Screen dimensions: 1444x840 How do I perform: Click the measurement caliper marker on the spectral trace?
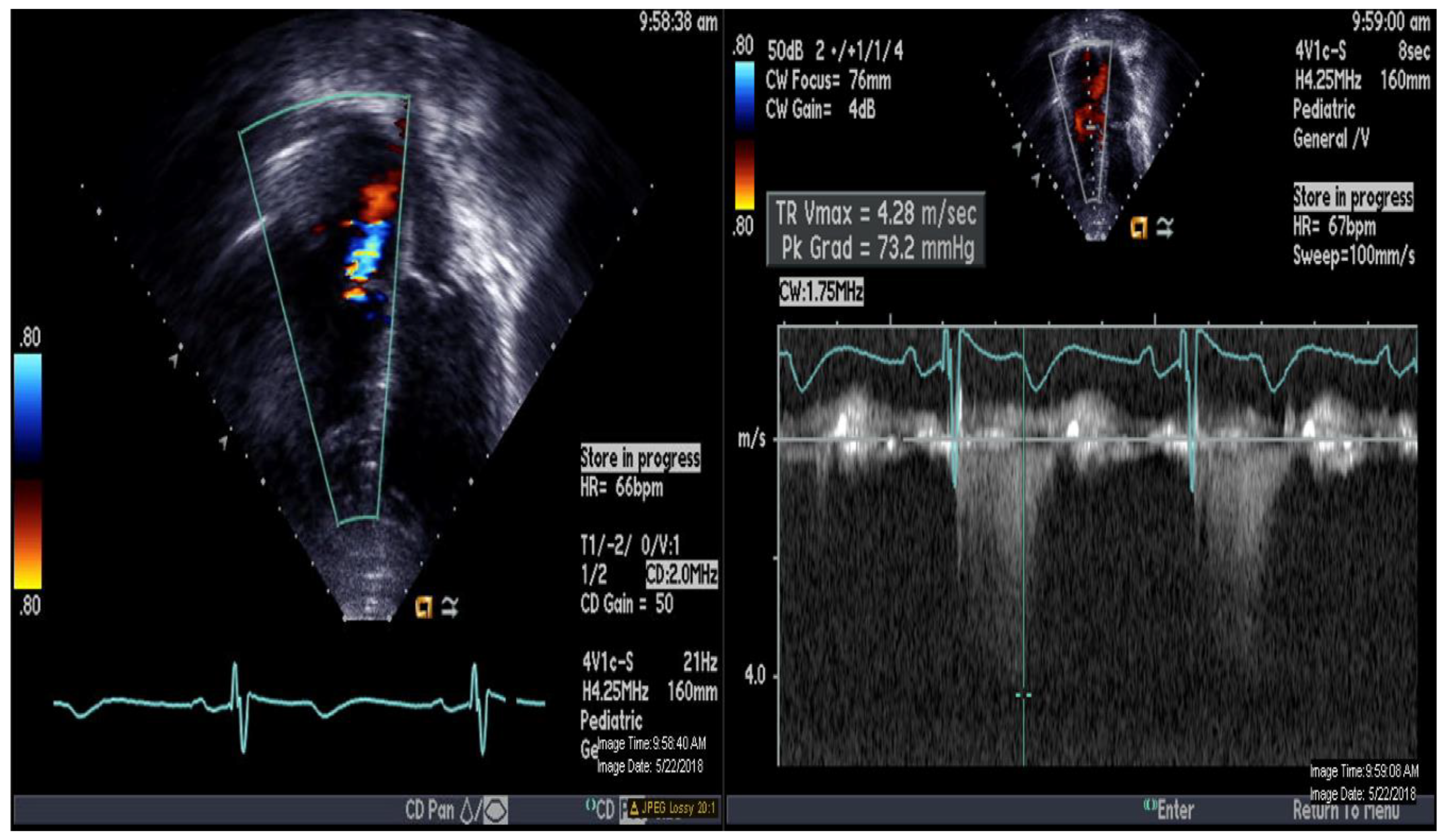pyautogui.click(x=1023, y=695)
